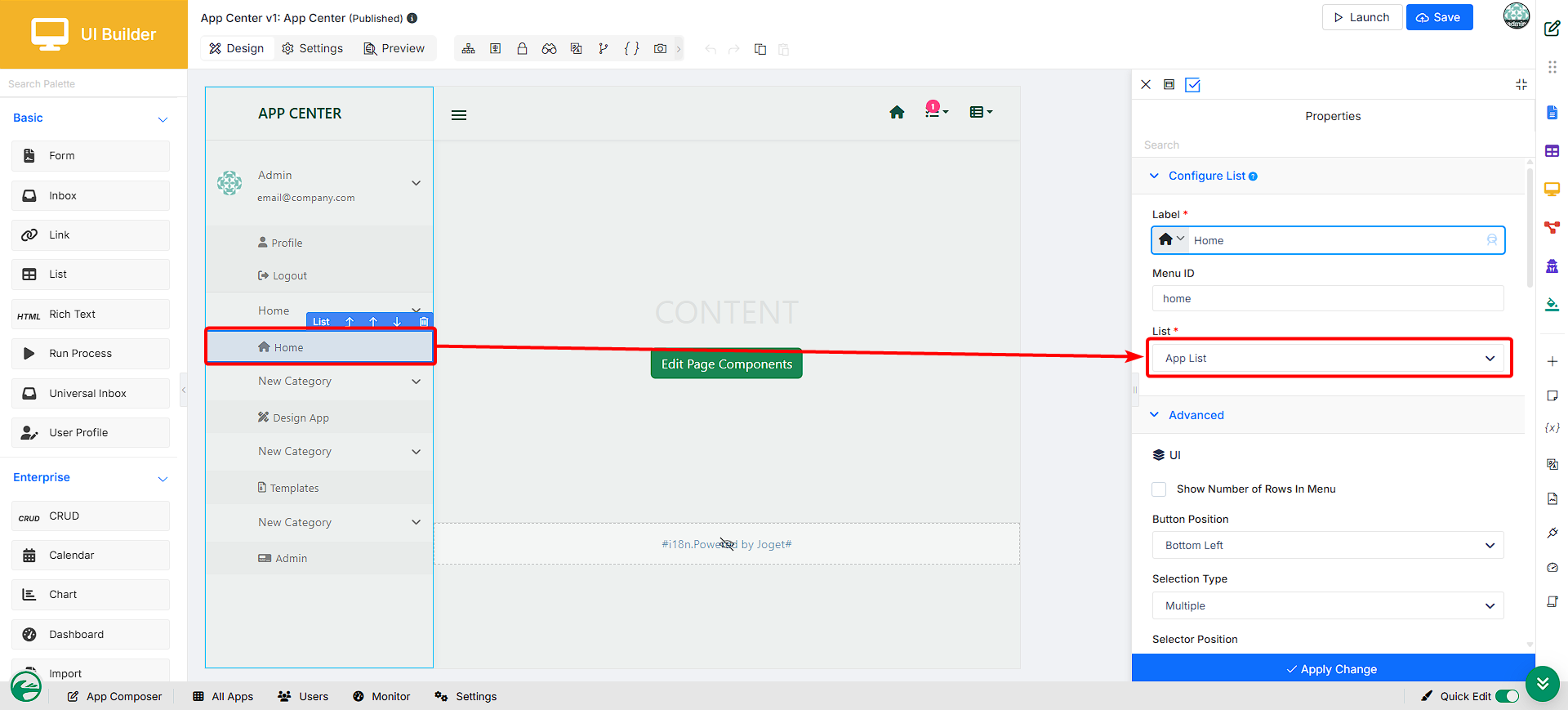Image resolution: width=1568 pixels, height=710 pixels.
Task: Click the binoculars usage check icon
Action: point(549,49)
